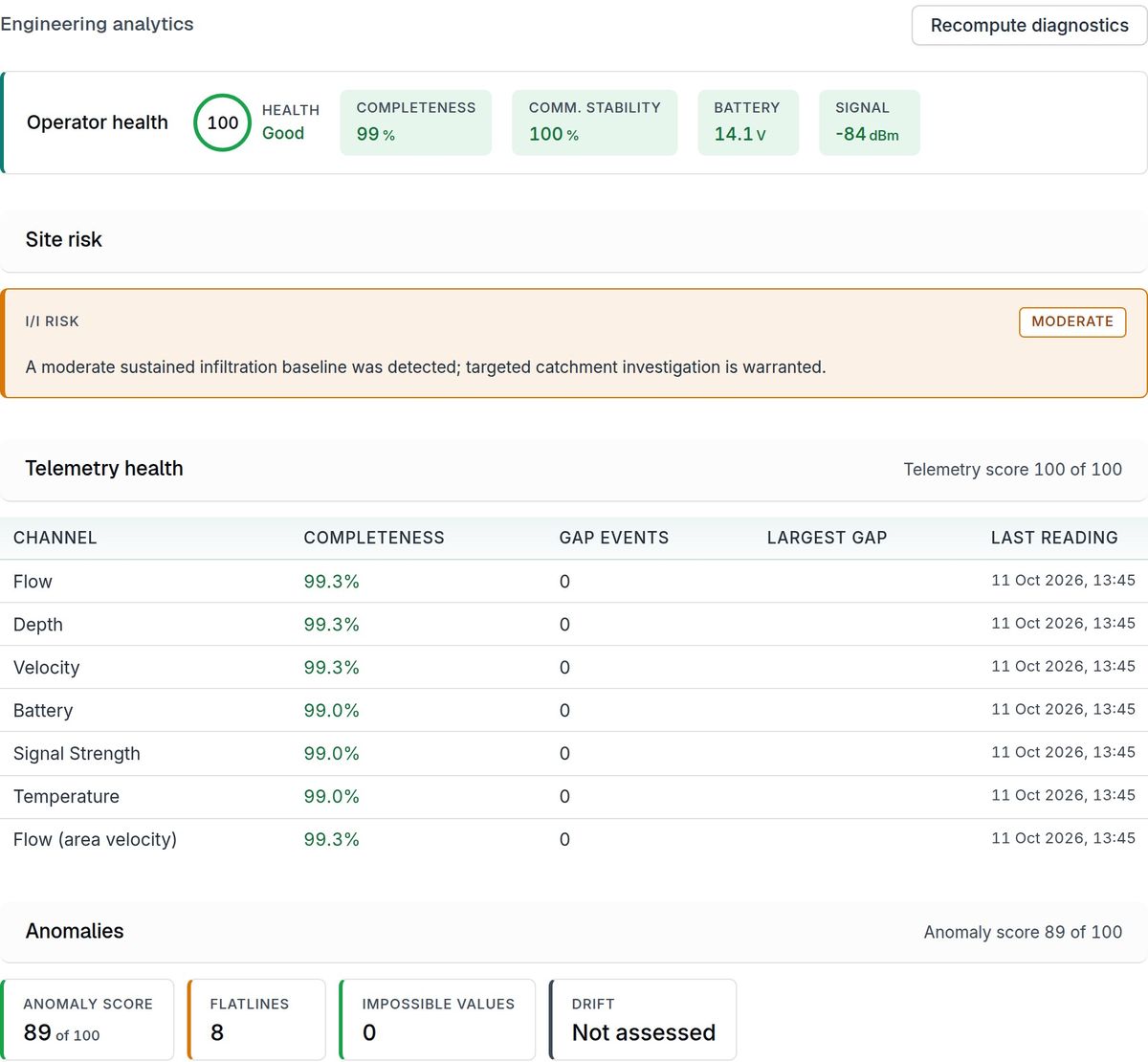
Task: Select the Comm. Stability 100 % tile
Action: (595, 122)
